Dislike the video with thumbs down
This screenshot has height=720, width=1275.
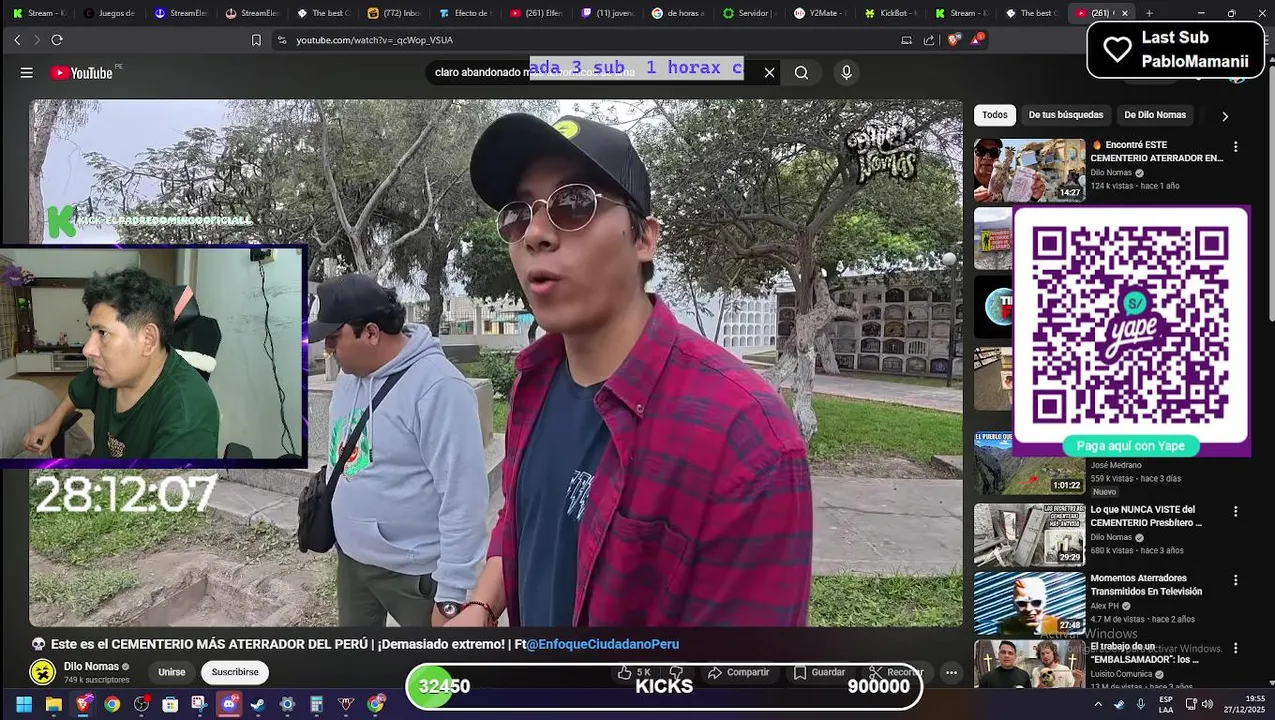click(676, 673)
